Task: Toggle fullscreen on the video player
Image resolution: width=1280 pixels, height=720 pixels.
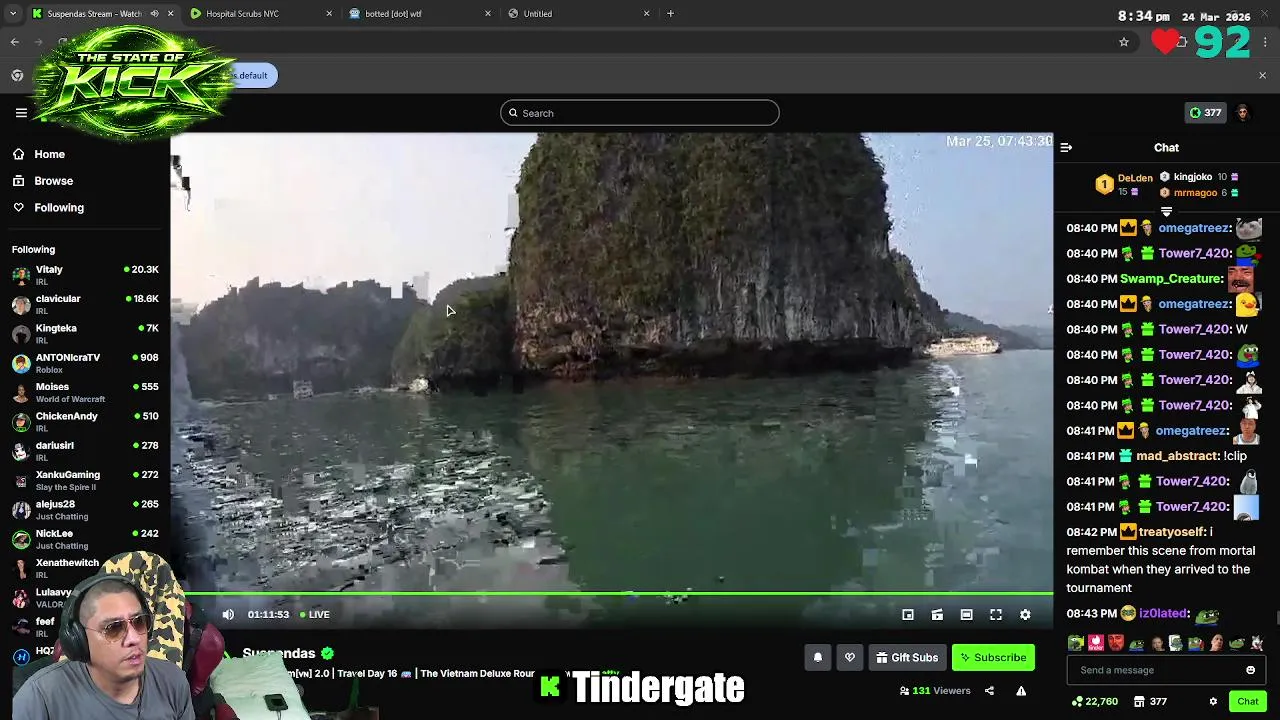Action: coord(996,615)
